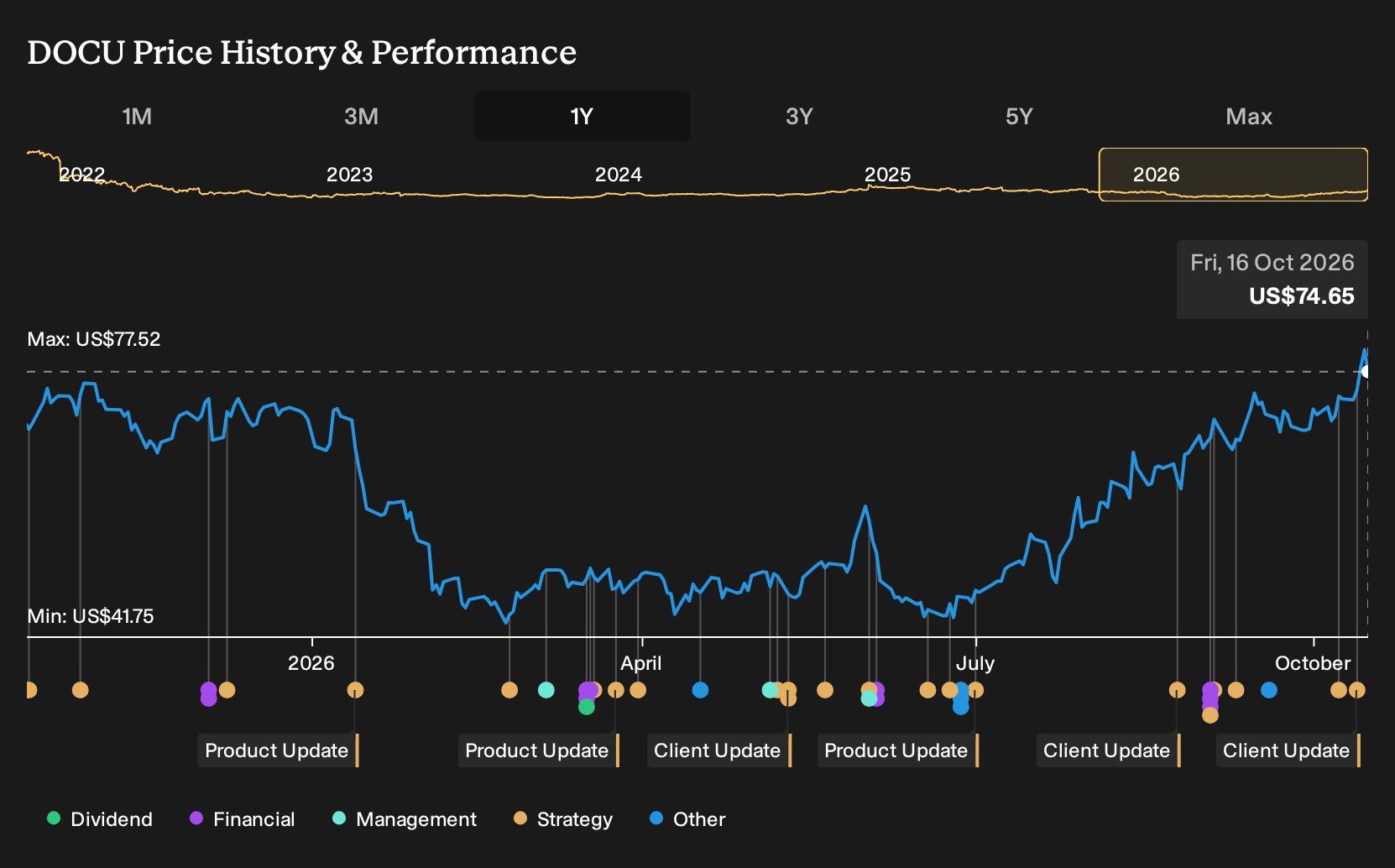
Task: Click 2022 on the overview mini chart
Action: click(x=82, y=175)
